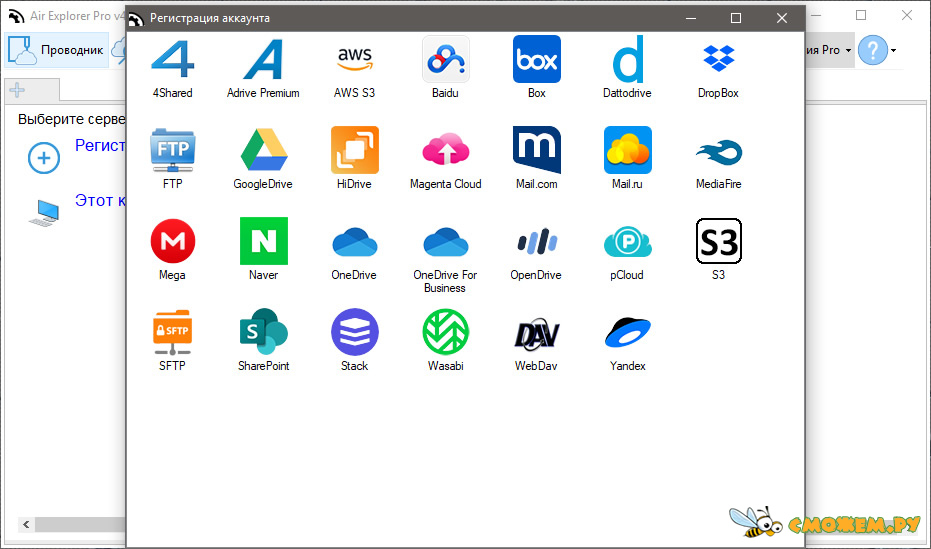Pick AWS S3 from the list
This screenshot has height=549, width=931.
354,60
